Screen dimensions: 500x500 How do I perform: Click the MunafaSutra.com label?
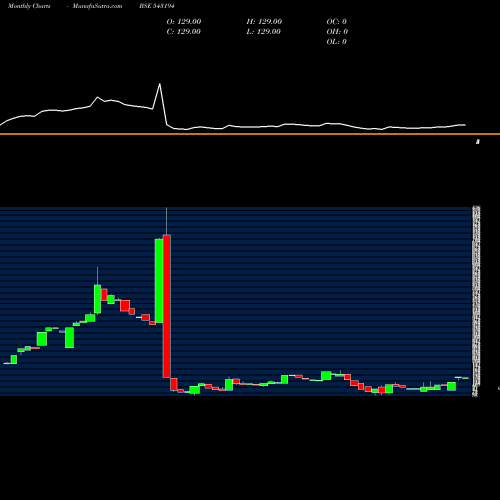tap(97, 6)
